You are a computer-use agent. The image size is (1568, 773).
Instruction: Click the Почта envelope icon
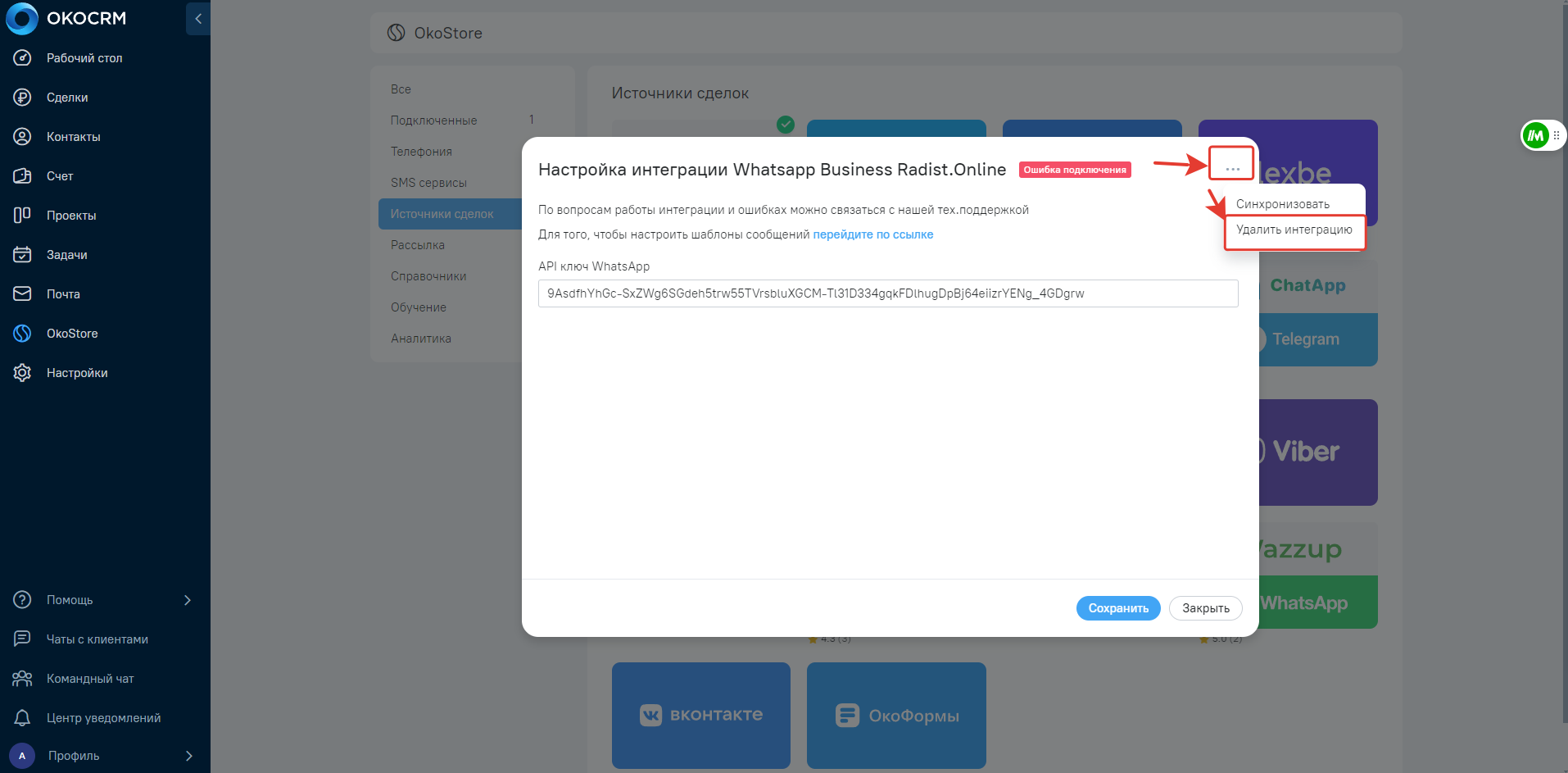[22, 294]
